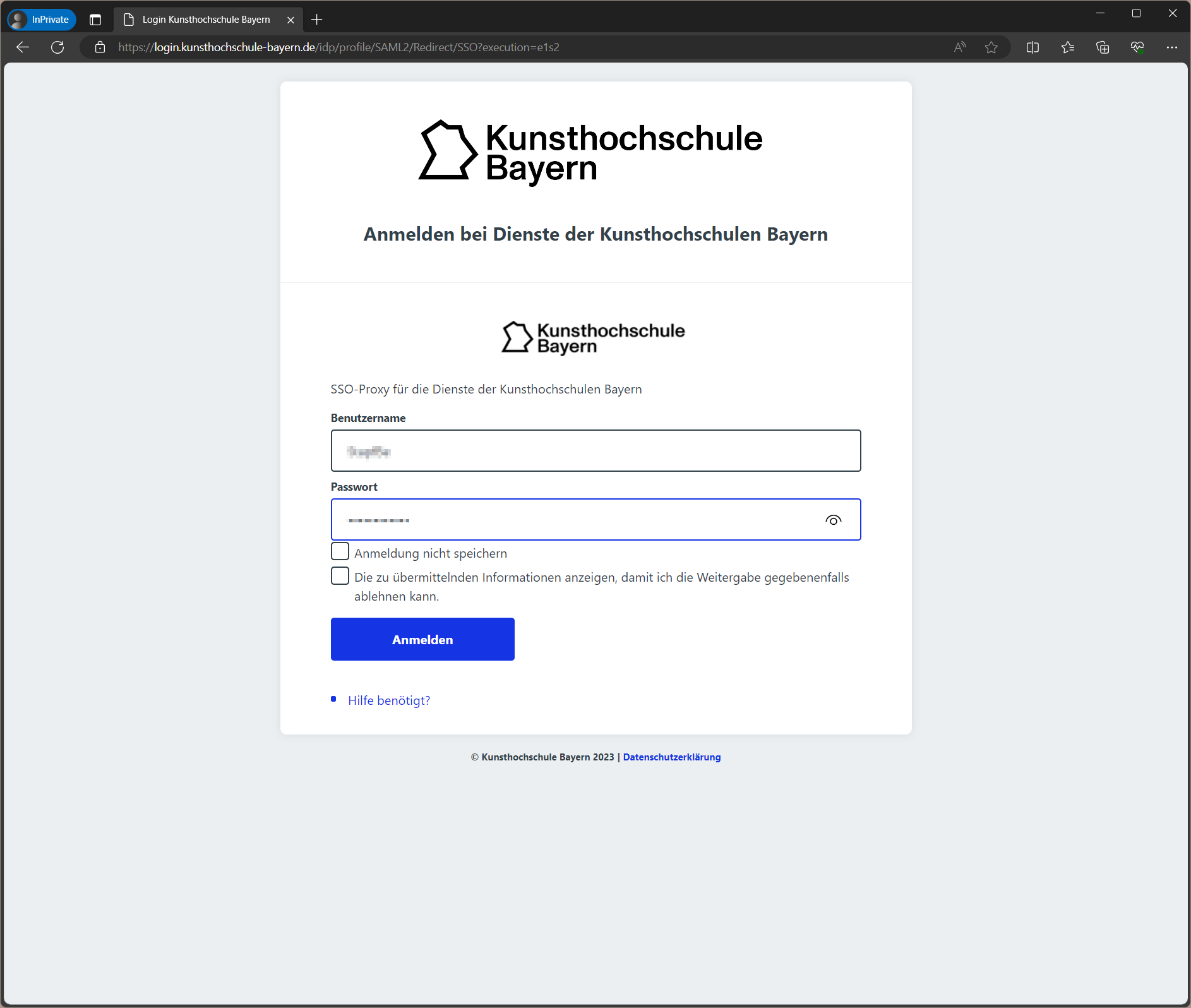Open Browser essentials heart icon

pos(1137,47)
